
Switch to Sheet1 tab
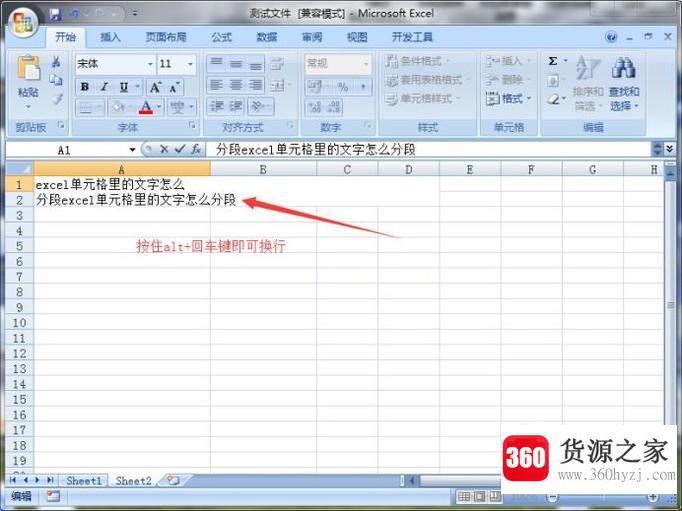[x=84, y=481]
